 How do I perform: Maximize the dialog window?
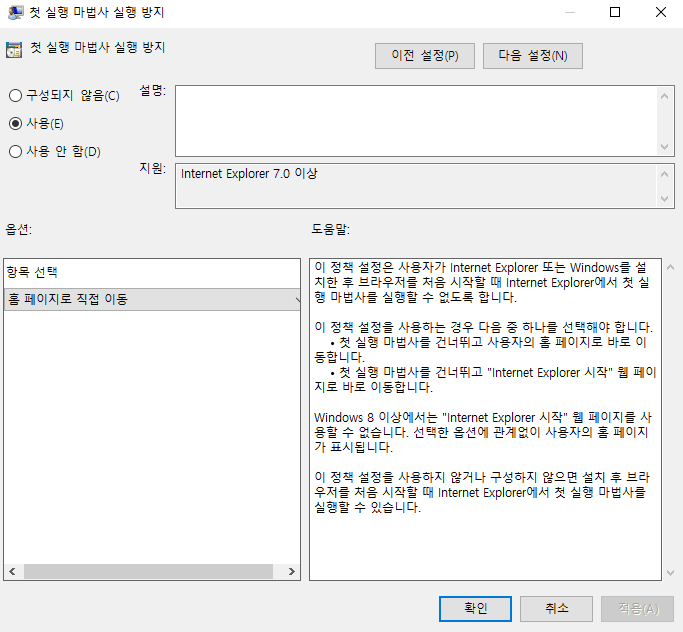coord(615,12)
